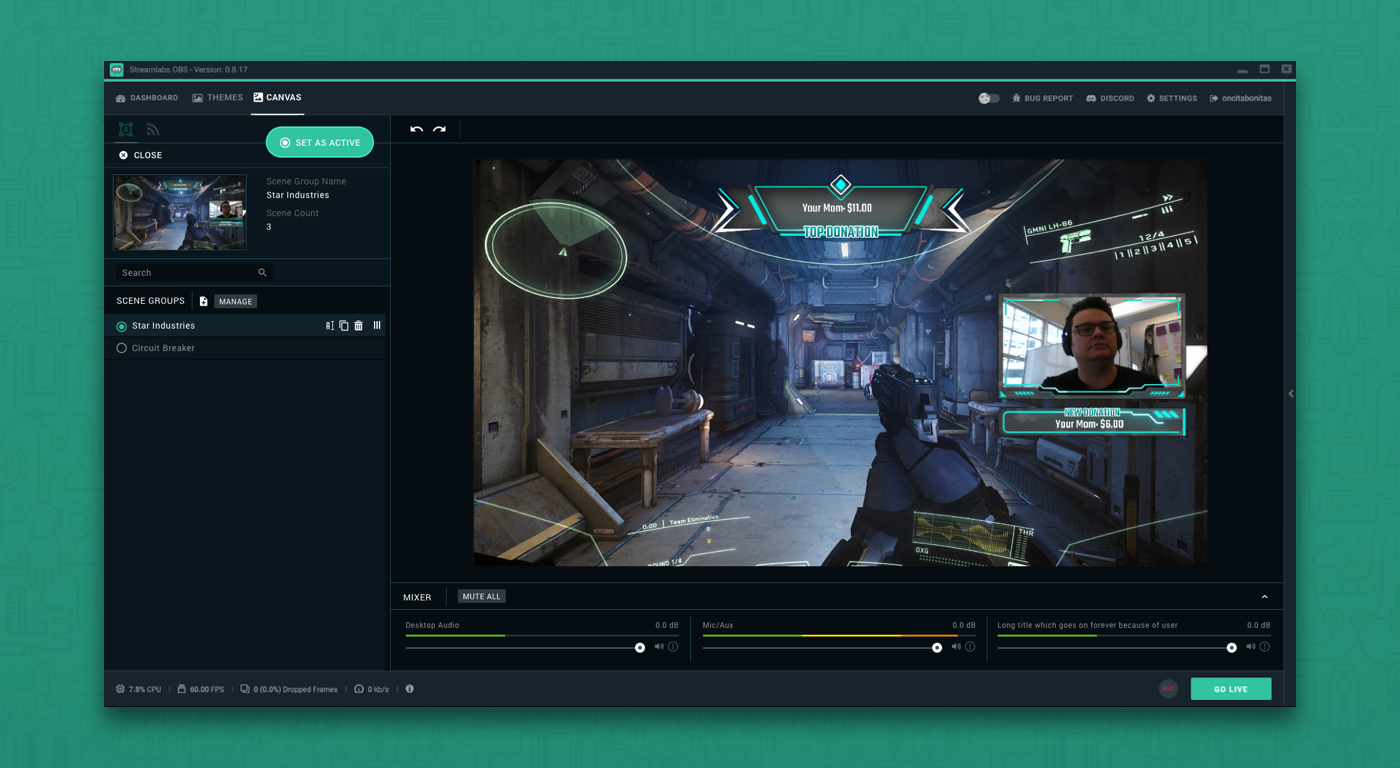Viewport: 1400px width, 768px height.
Task: Click the Mixer heading label
Action: [417, 597]
